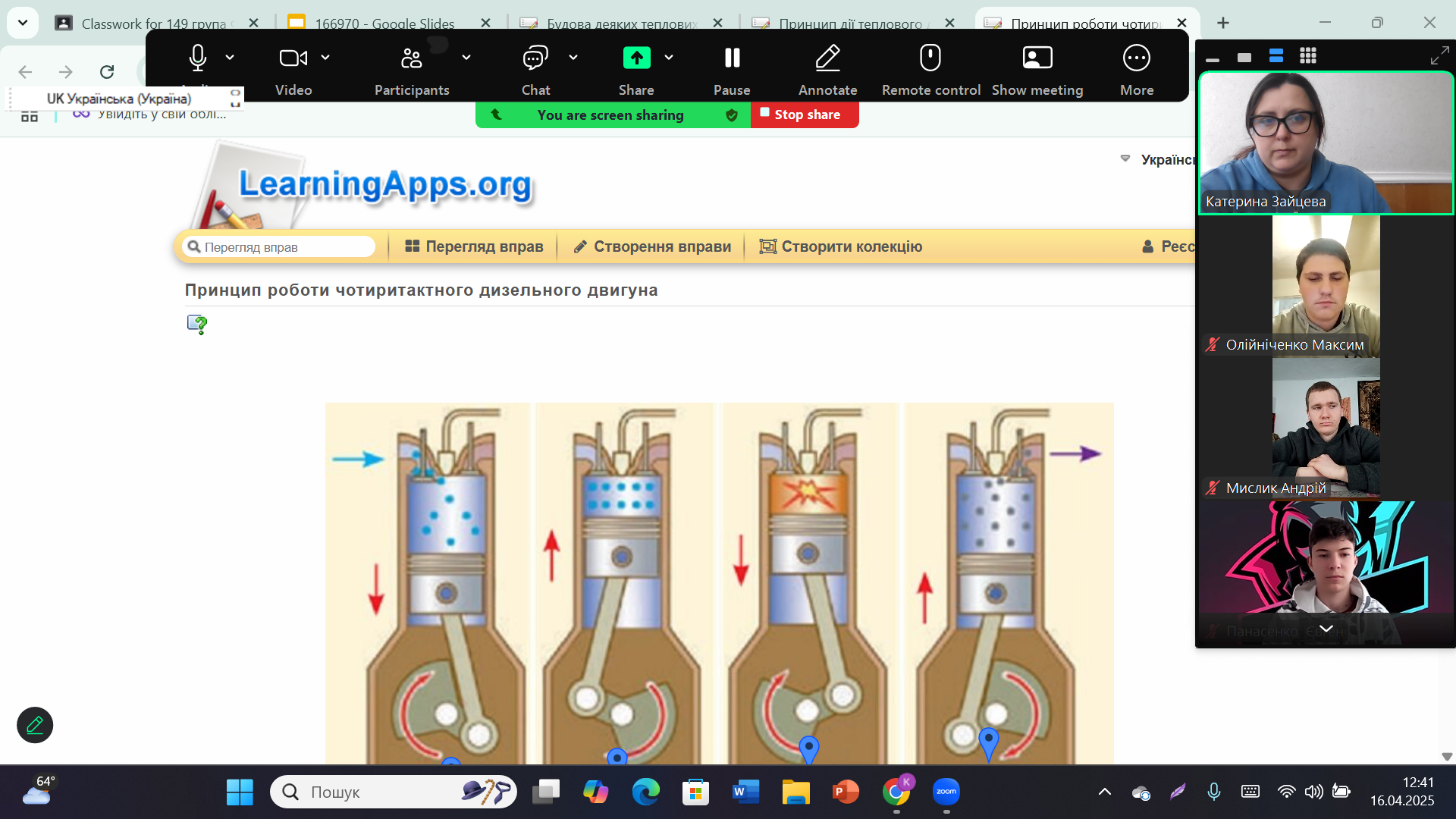Open video options arrow next to Video
The image size is (1456, 819).
(x=325, y=58)
